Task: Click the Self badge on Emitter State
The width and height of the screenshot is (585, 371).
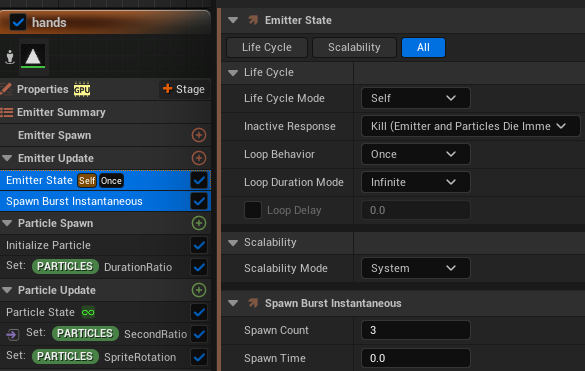Action: pyautogui.click(x=87, y=181)
